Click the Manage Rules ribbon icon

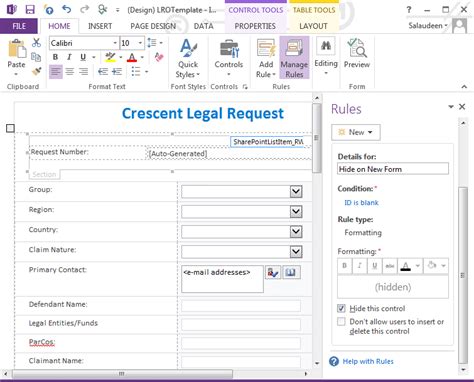(294, 58)
